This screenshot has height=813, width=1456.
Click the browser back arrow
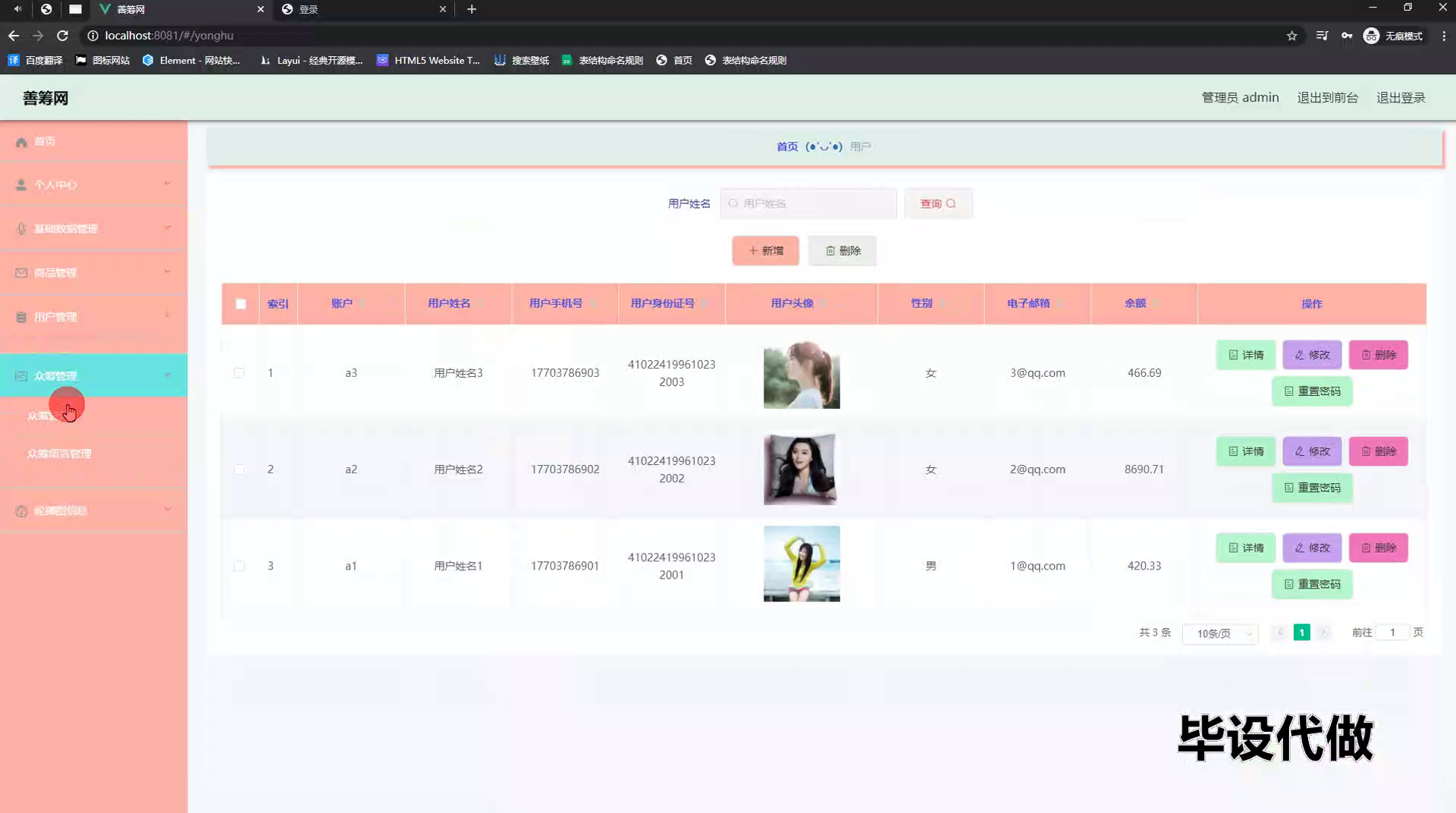[14, 36]
